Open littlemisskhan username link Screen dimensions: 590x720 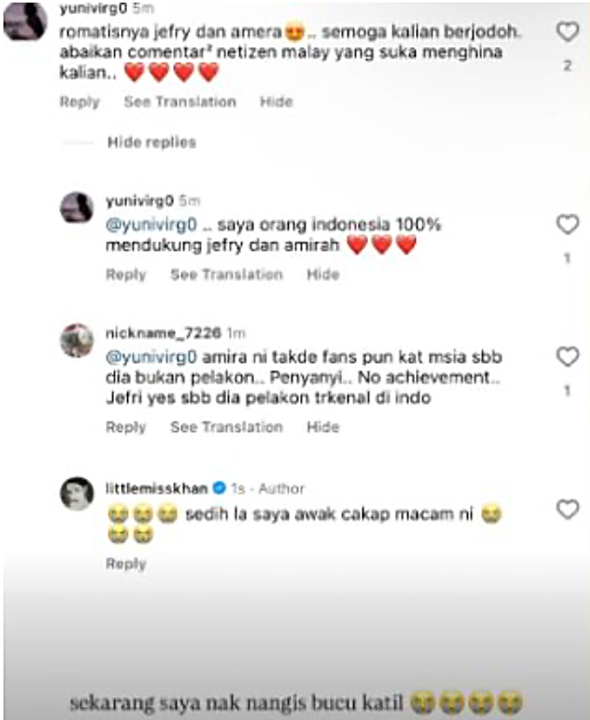point(157,488)
